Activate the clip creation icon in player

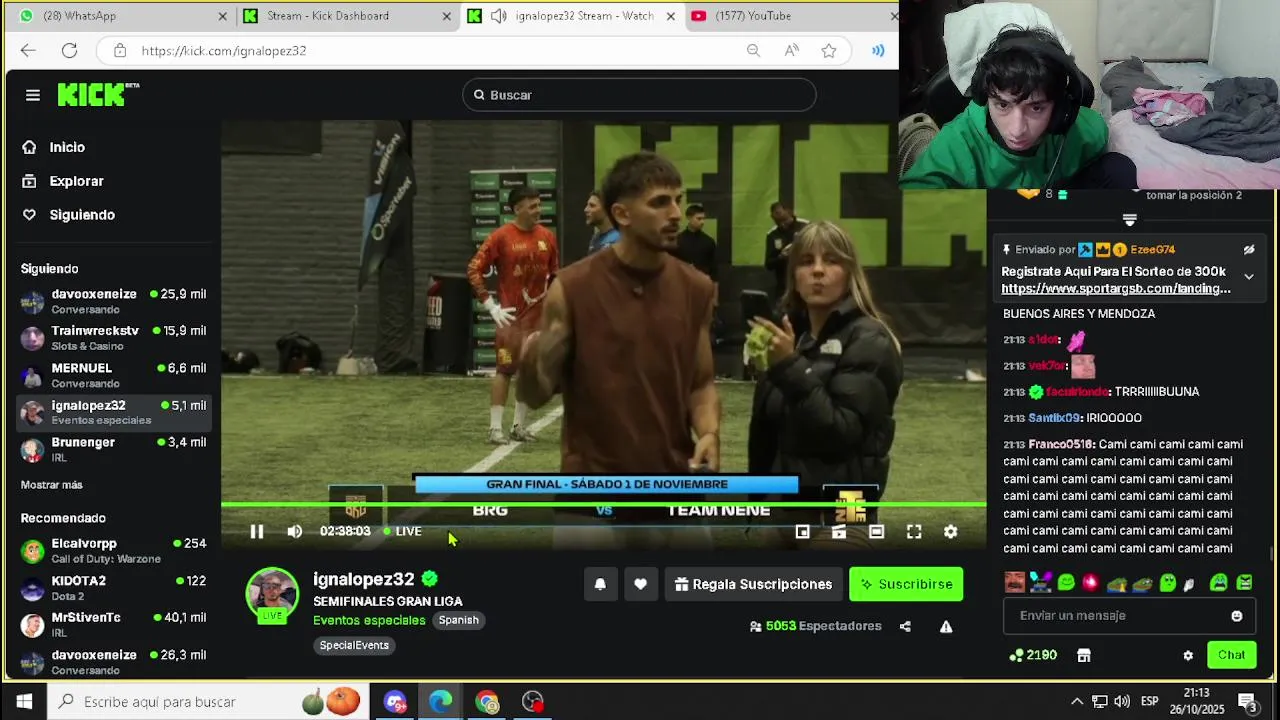839,532
